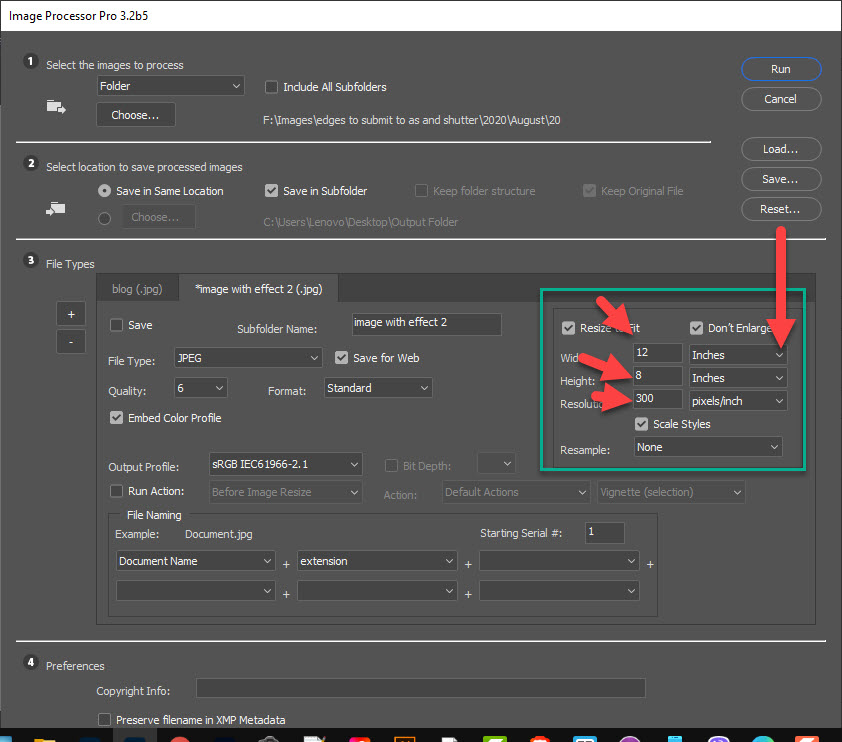Open the Folder source type dropdown
Image resolution: width=842 pixels, height=742 pixels.
point(170,85)
